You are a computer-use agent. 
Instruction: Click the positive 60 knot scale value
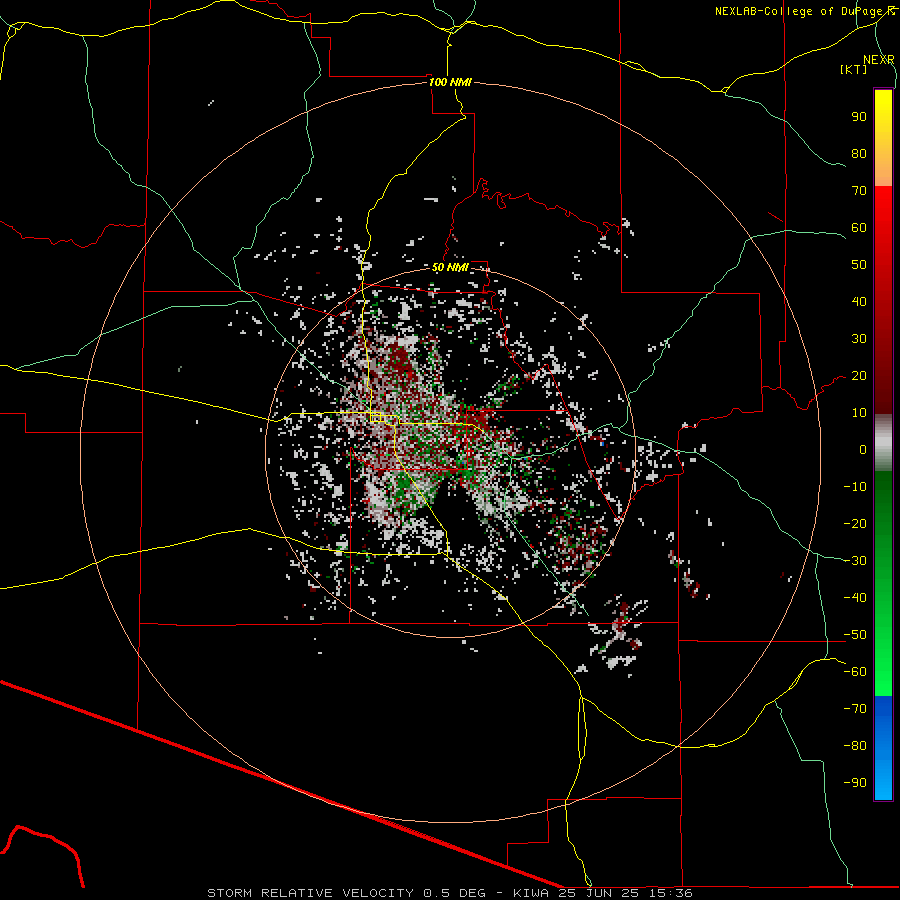[x=859, y=227]
